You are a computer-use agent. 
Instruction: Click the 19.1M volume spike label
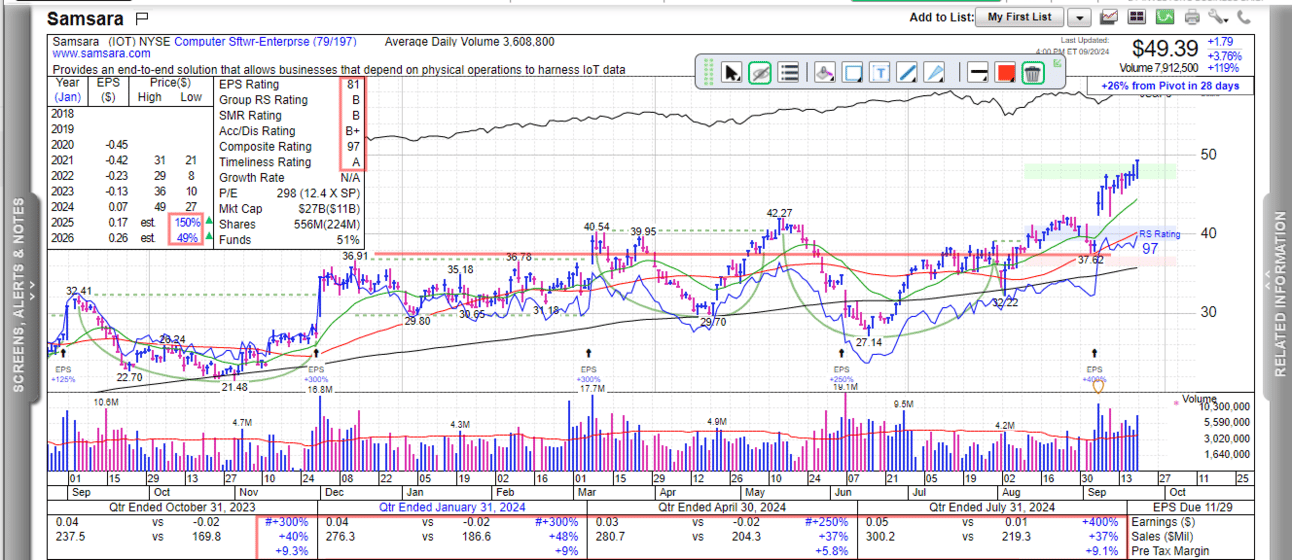pyautogui.click(x=844, y=388)
